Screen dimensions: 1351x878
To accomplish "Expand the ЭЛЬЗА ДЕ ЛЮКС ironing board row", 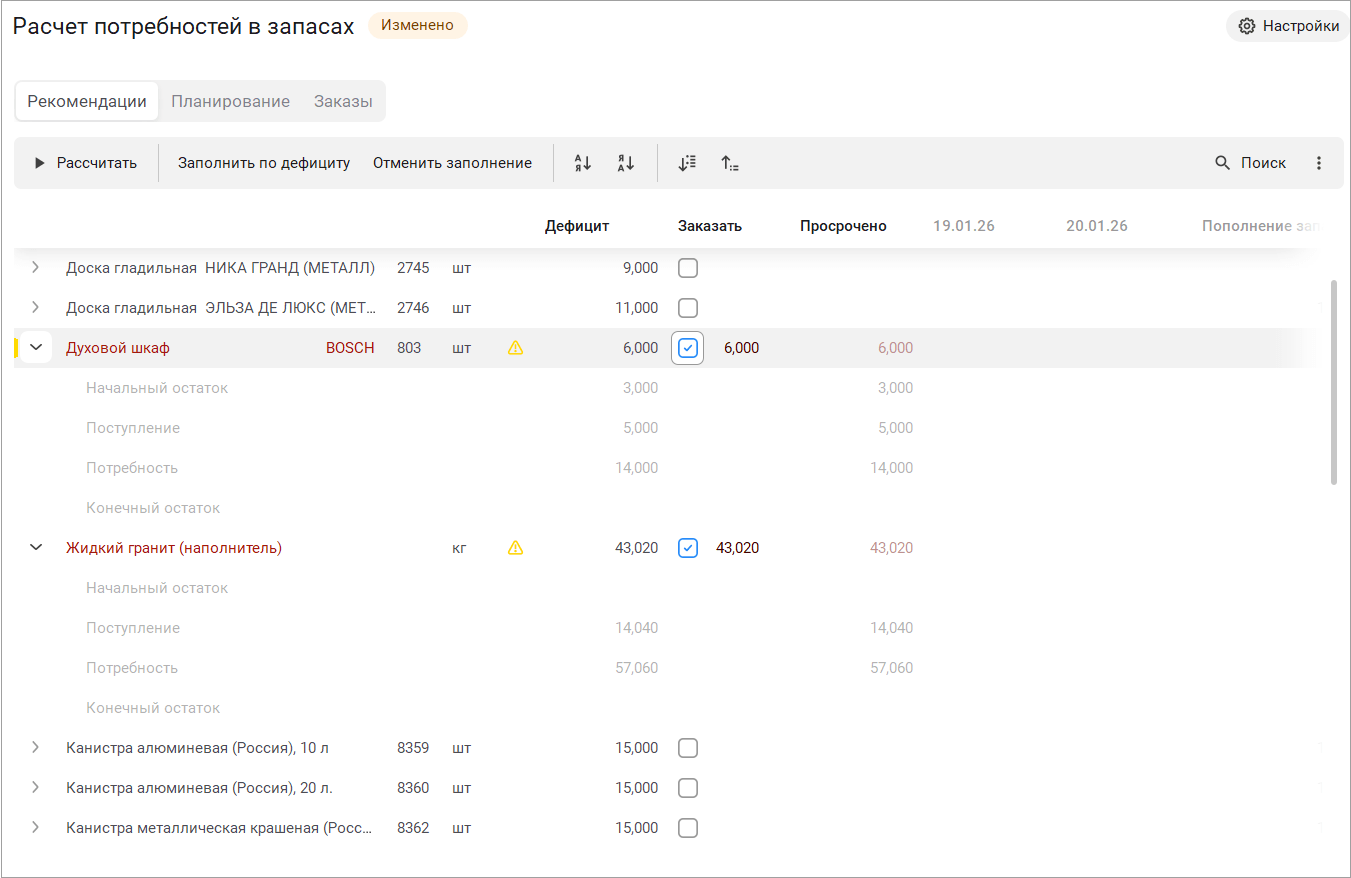I will coord(36,308).
